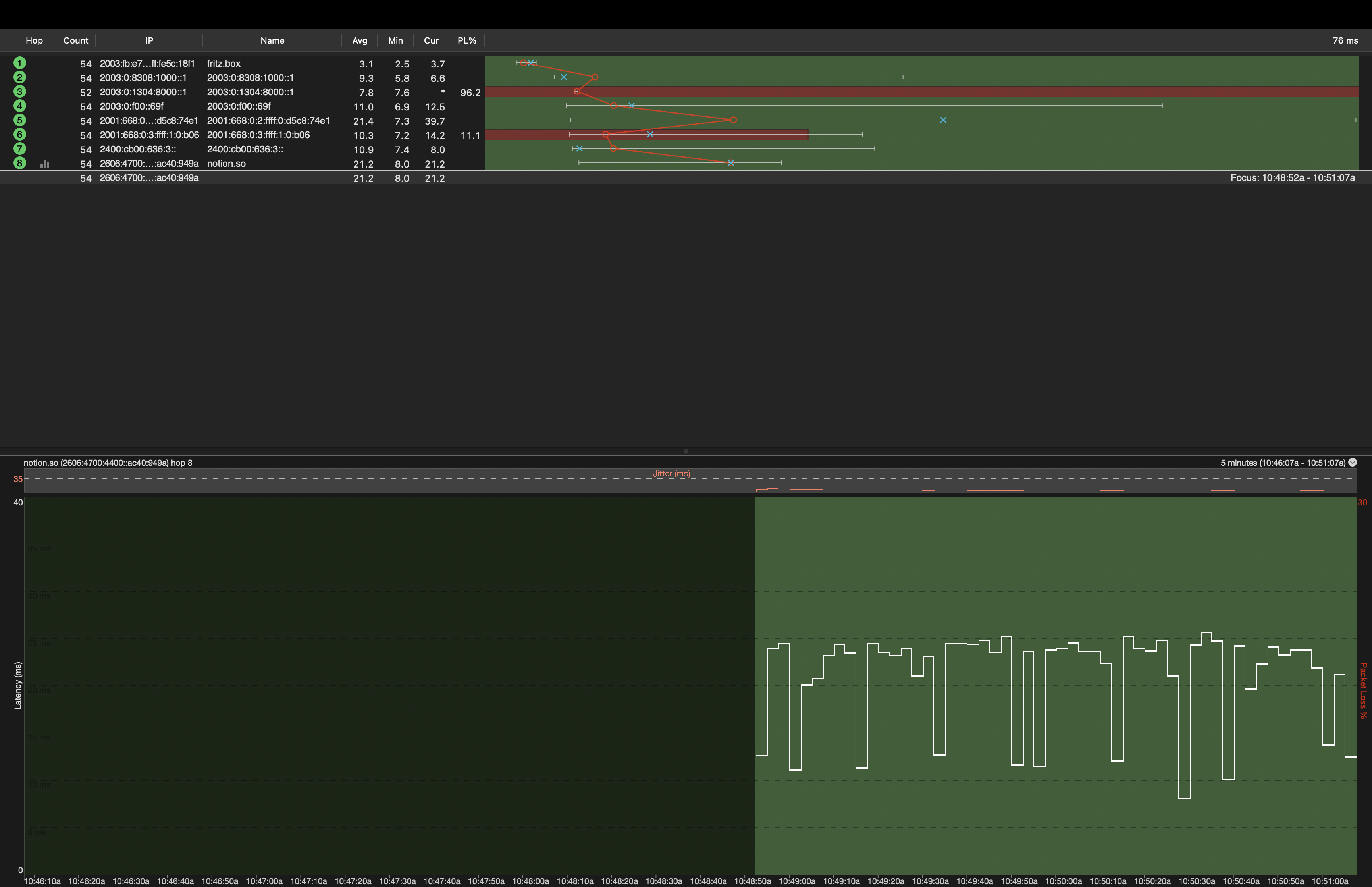The image size is (1372, 887).
Task: Click the red packet loss bar on hop 3
Action: click(x=922, y=91)
